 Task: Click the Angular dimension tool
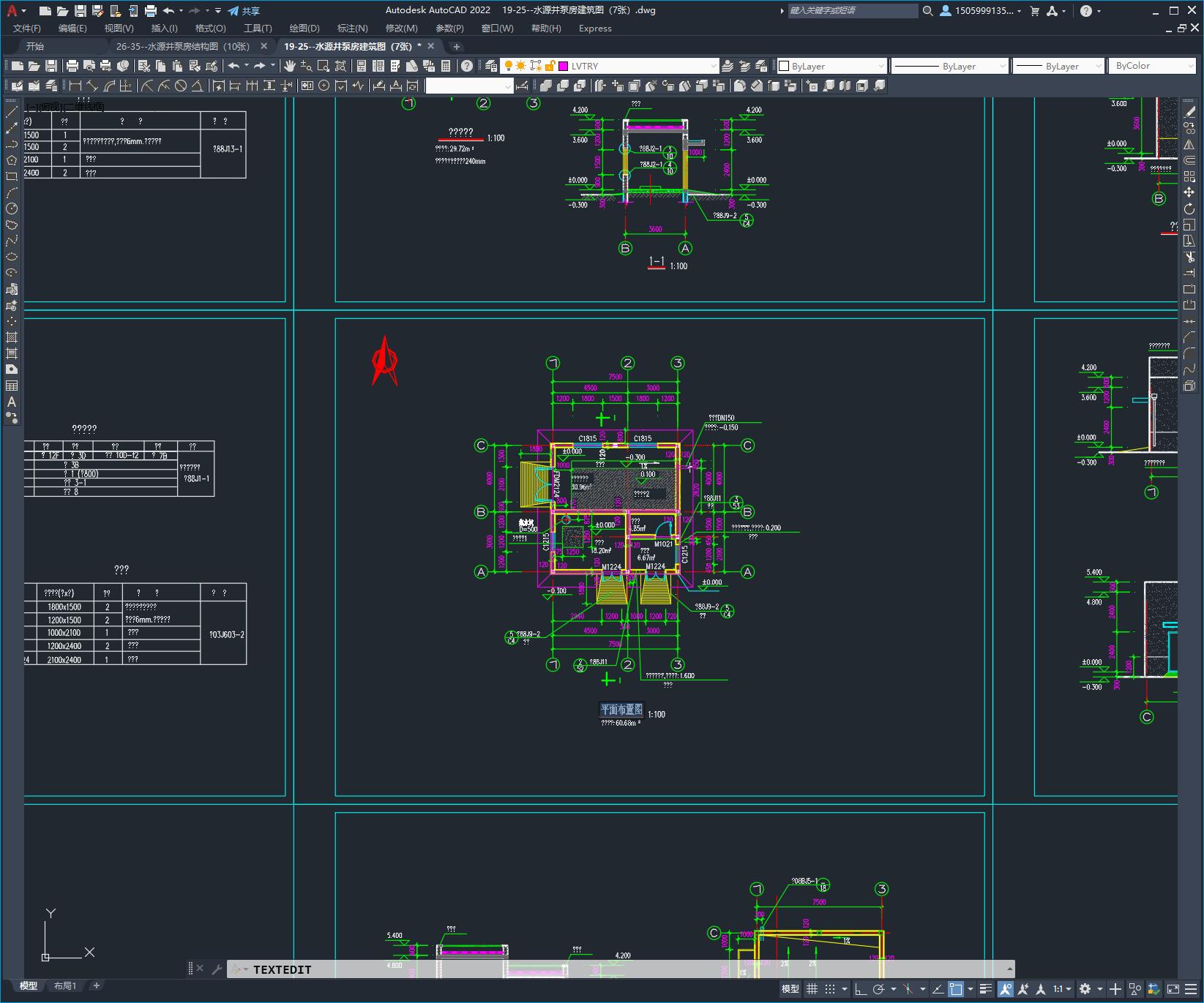coord(197,86)
